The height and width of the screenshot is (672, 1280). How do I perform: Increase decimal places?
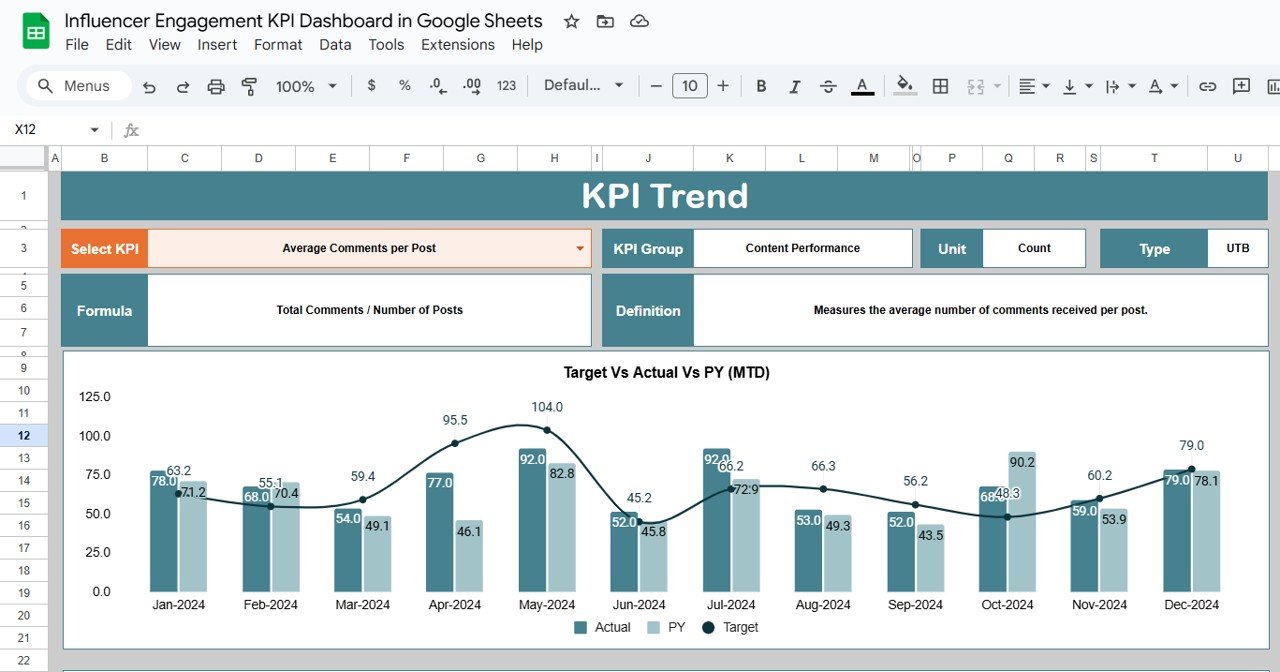click(471, 86)
